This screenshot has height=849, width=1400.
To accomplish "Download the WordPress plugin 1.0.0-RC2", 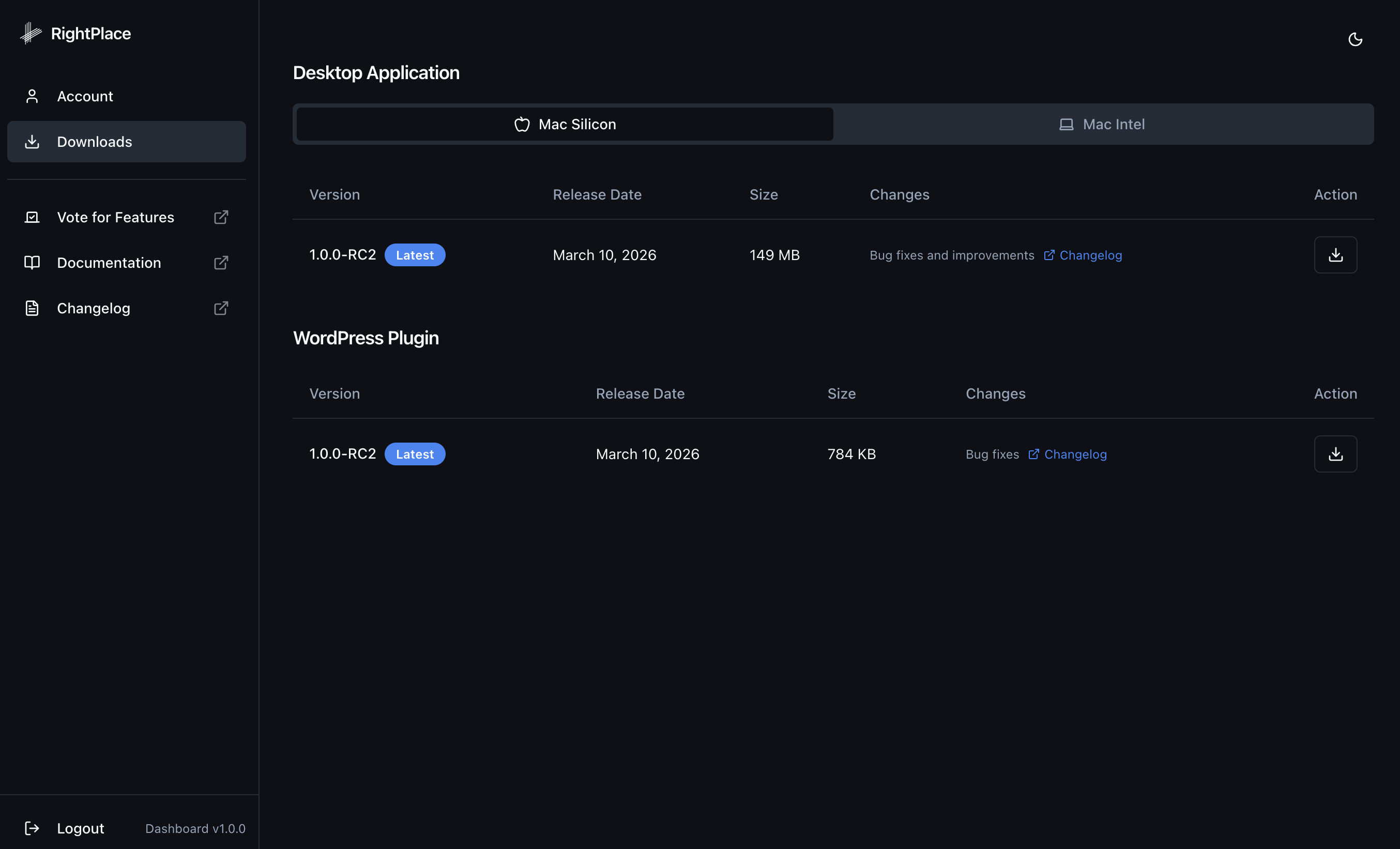I will tap(1335, 453).
